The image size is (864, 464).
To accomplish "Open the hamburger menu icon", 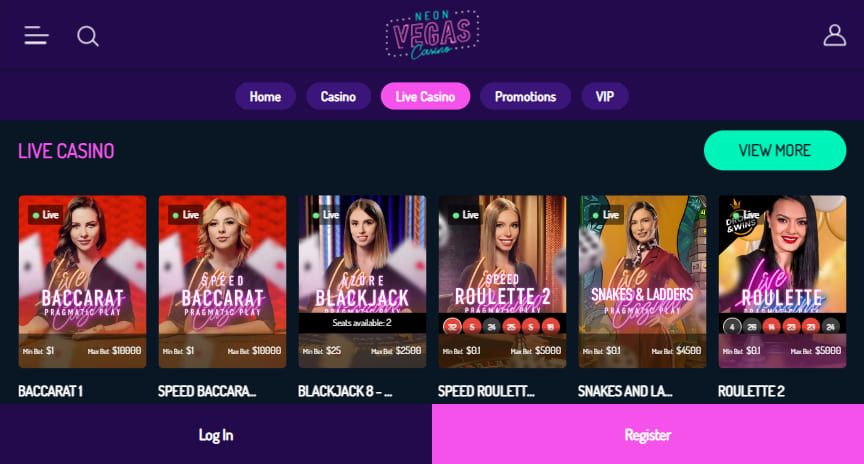I will 36,36.
